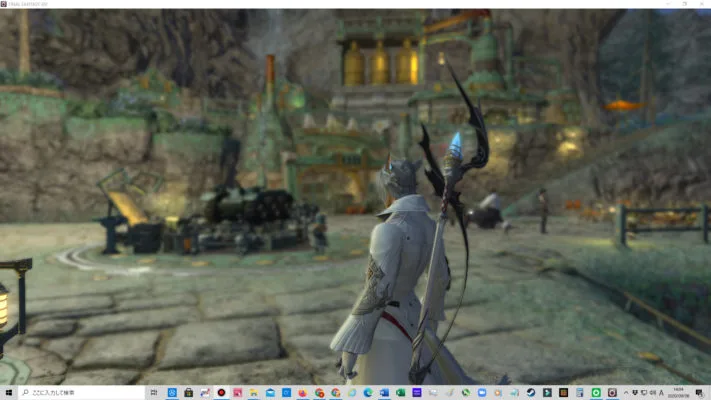Open the Mail envelope app
Image resolution: width=711 pixels, height=400 pixels.
[x=270, y=392]
